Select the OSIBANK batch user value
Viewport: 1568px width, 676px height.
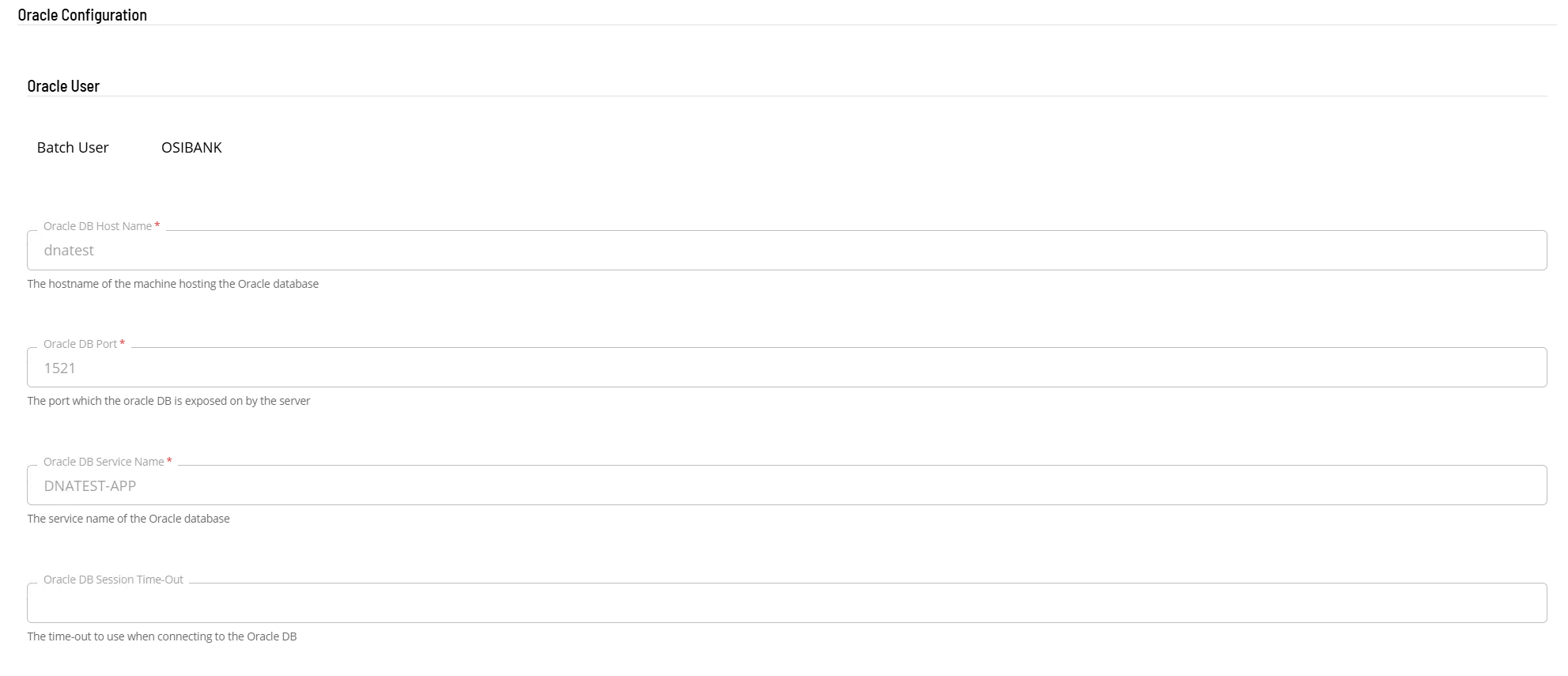[x=191, y=148]
